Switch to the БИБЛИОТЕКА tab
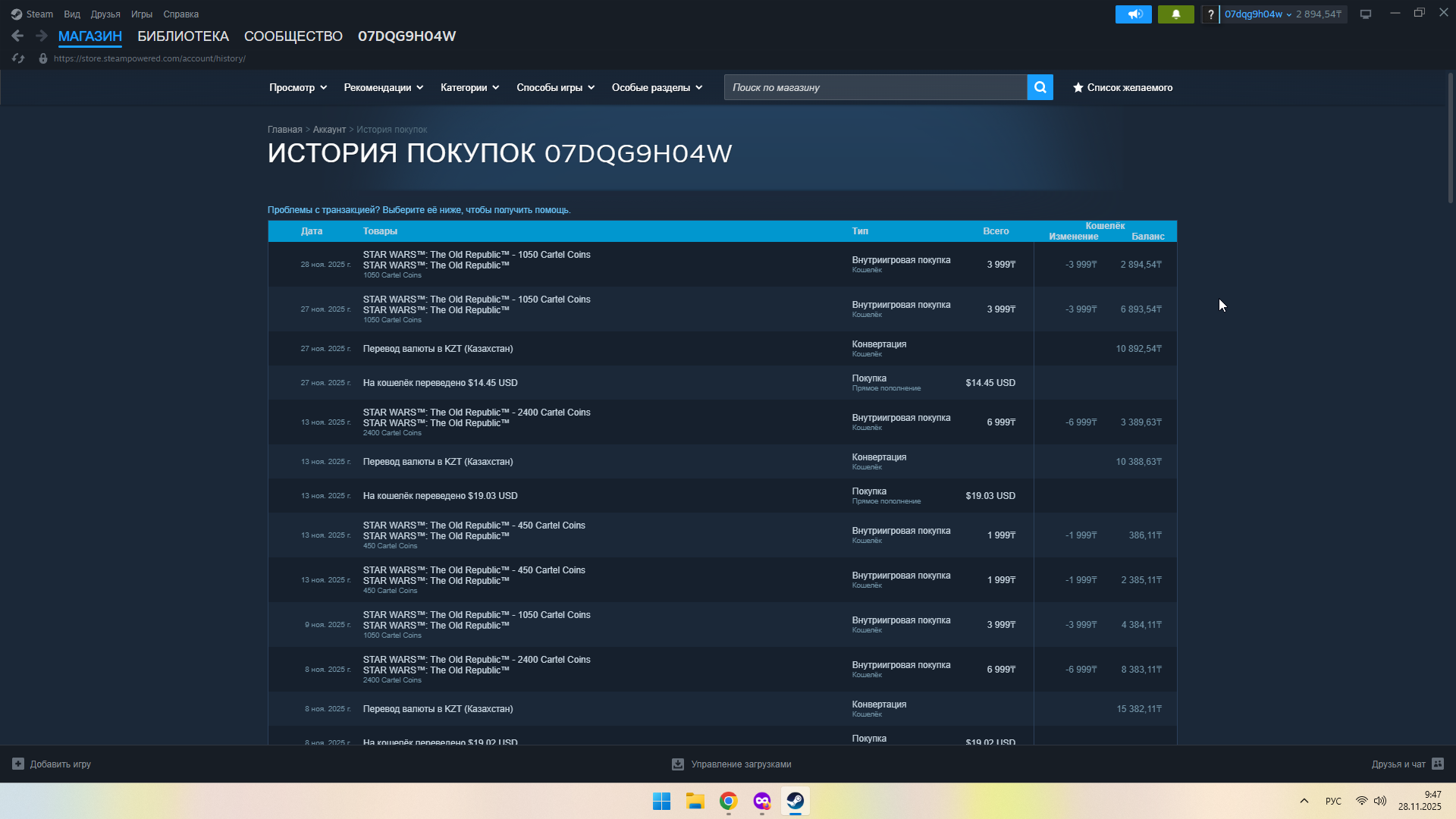 pos(183,36)
